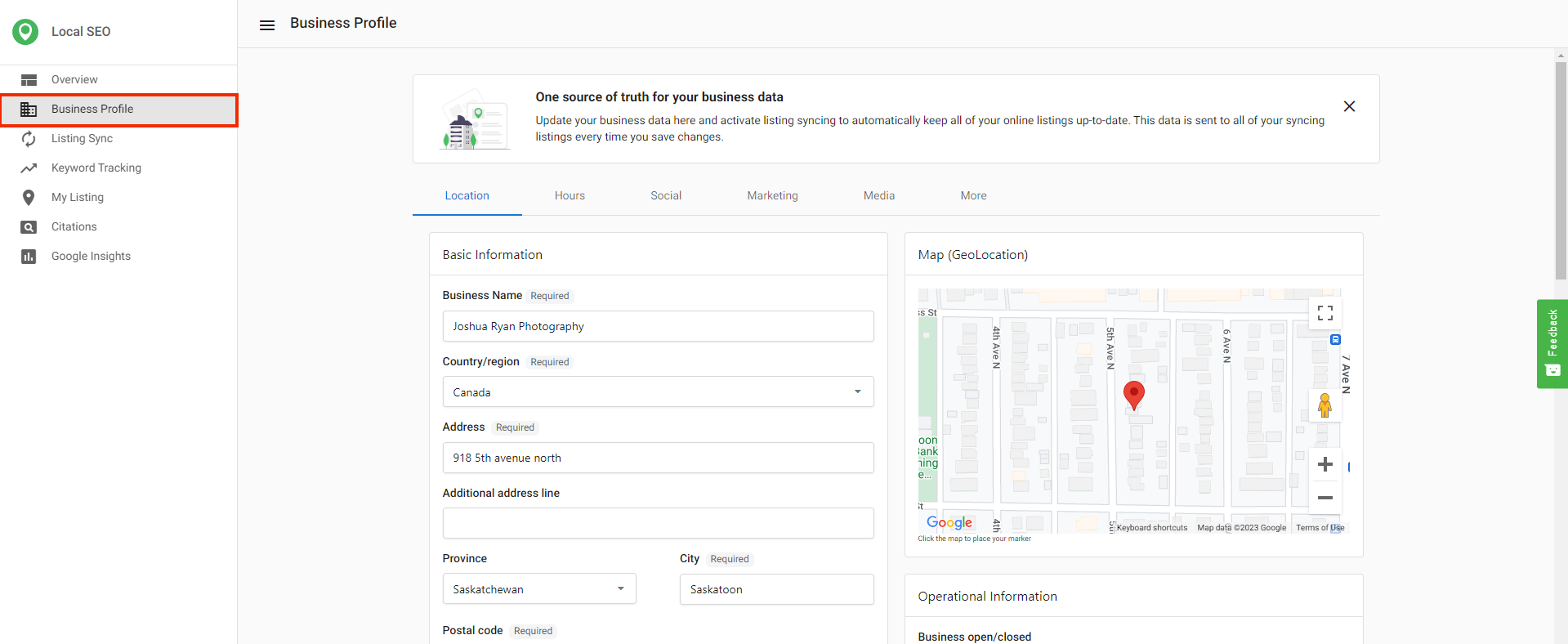Click the Business Name input field

658,327
